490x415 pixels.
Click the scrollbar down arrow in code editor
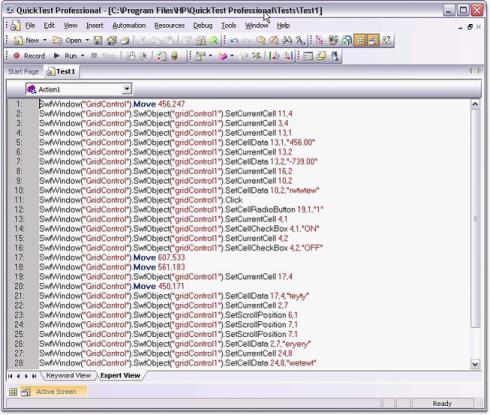tap(475, 364)
